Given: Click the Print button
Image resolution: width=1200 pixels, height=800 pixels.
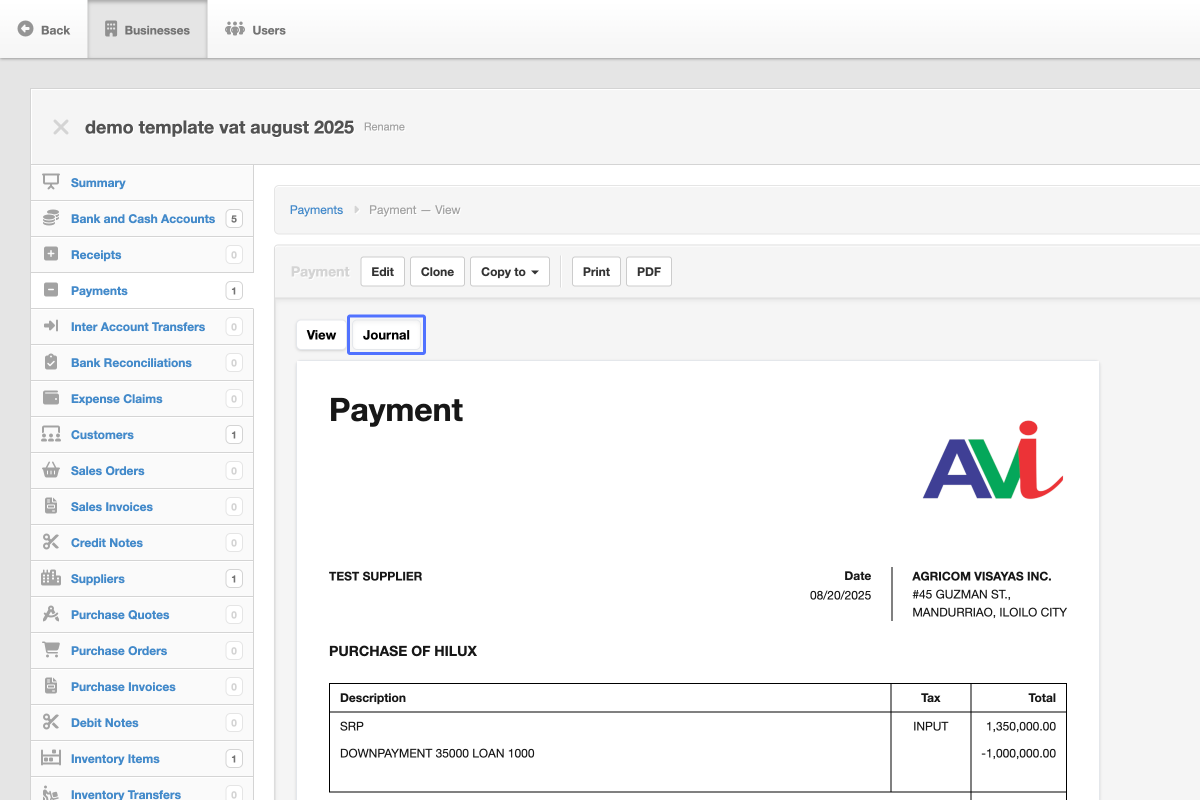Looking at the screenshot, I should pyautogui.click(x=596, y=272).
